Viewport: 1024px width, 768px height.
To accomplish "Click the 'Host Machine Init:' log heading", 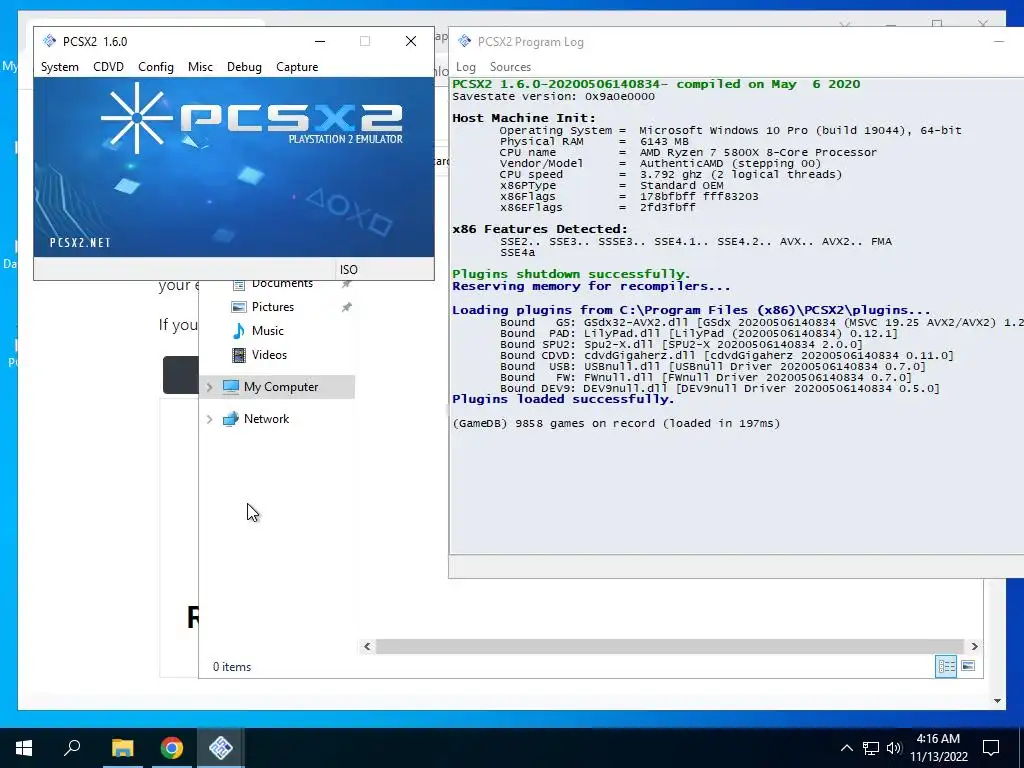I will (x=524, y=118).
